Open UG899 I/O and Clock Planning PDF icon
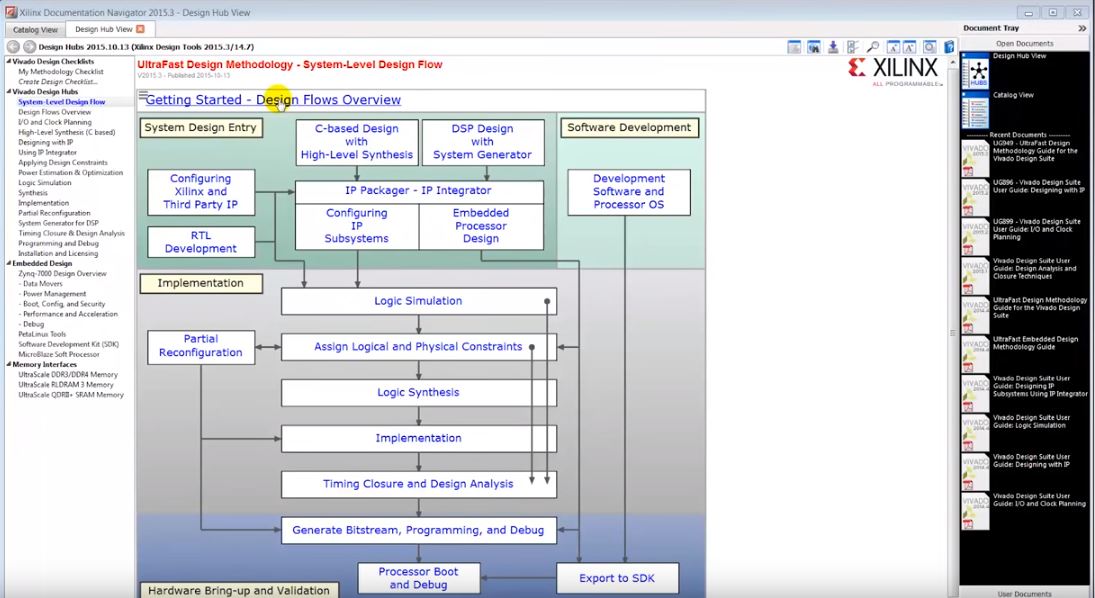 click(976, 237)
